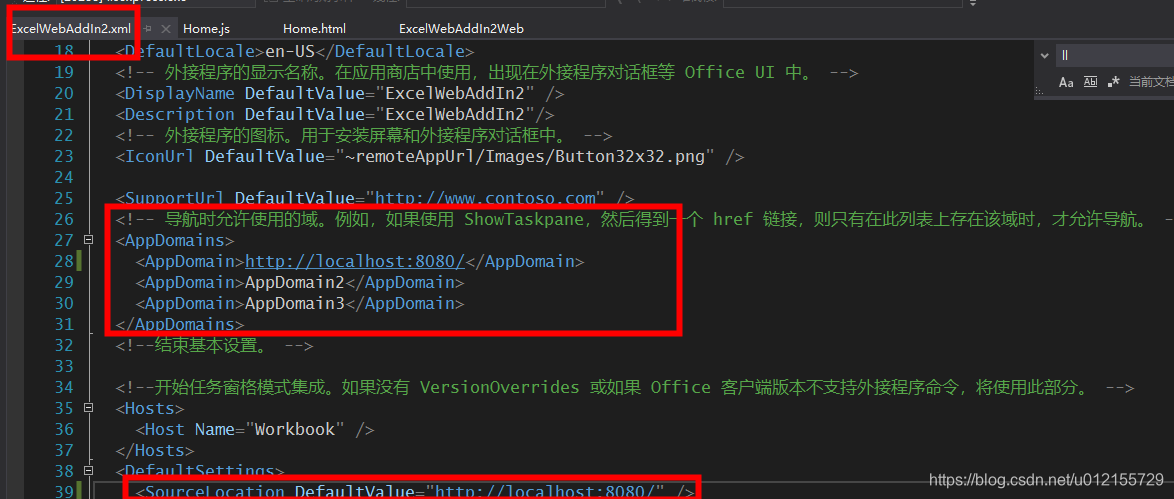Open the Home.js tab

206,28
